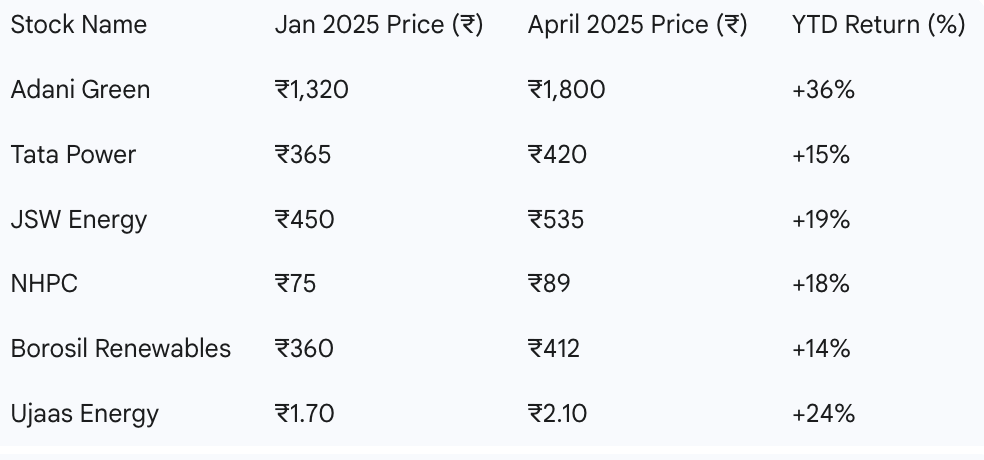The width and height of the screenshot is (984, 460).
Task: Click NHPC's ₹89 April price
Action: [x=549, y=284]
